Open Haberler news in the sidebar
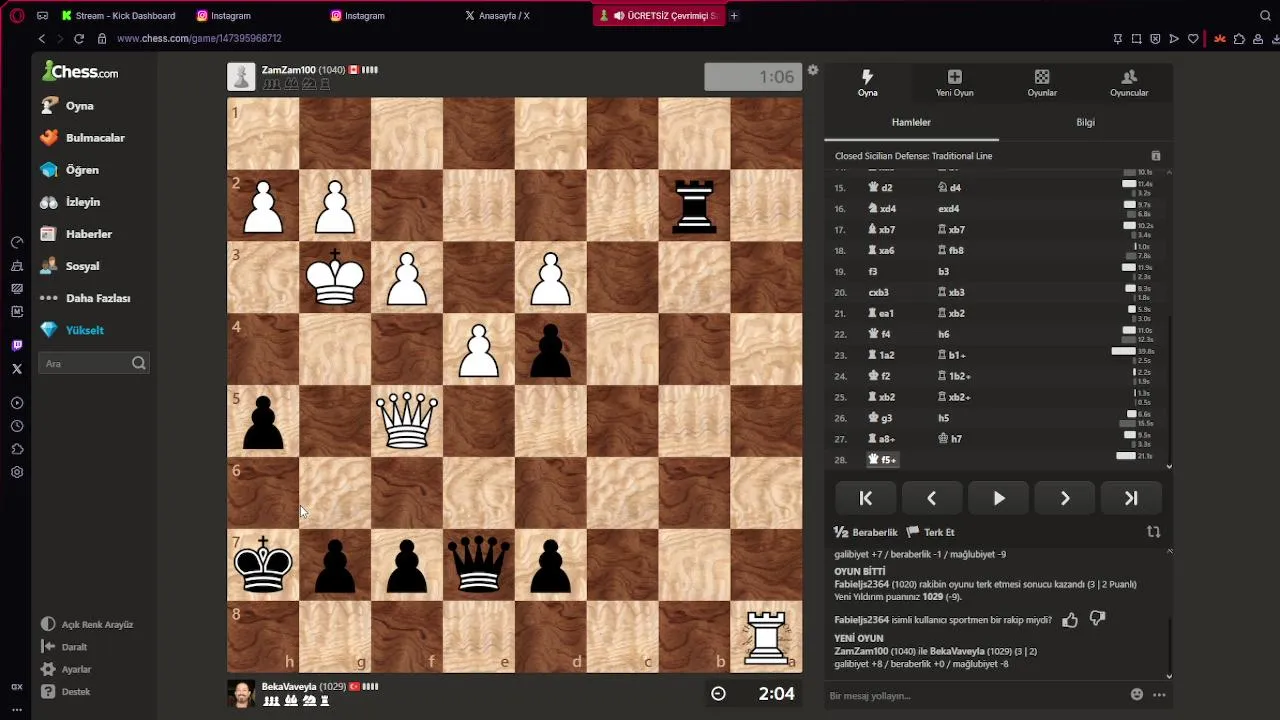This screenshot has height=720, width=1280. pos(76,233)
